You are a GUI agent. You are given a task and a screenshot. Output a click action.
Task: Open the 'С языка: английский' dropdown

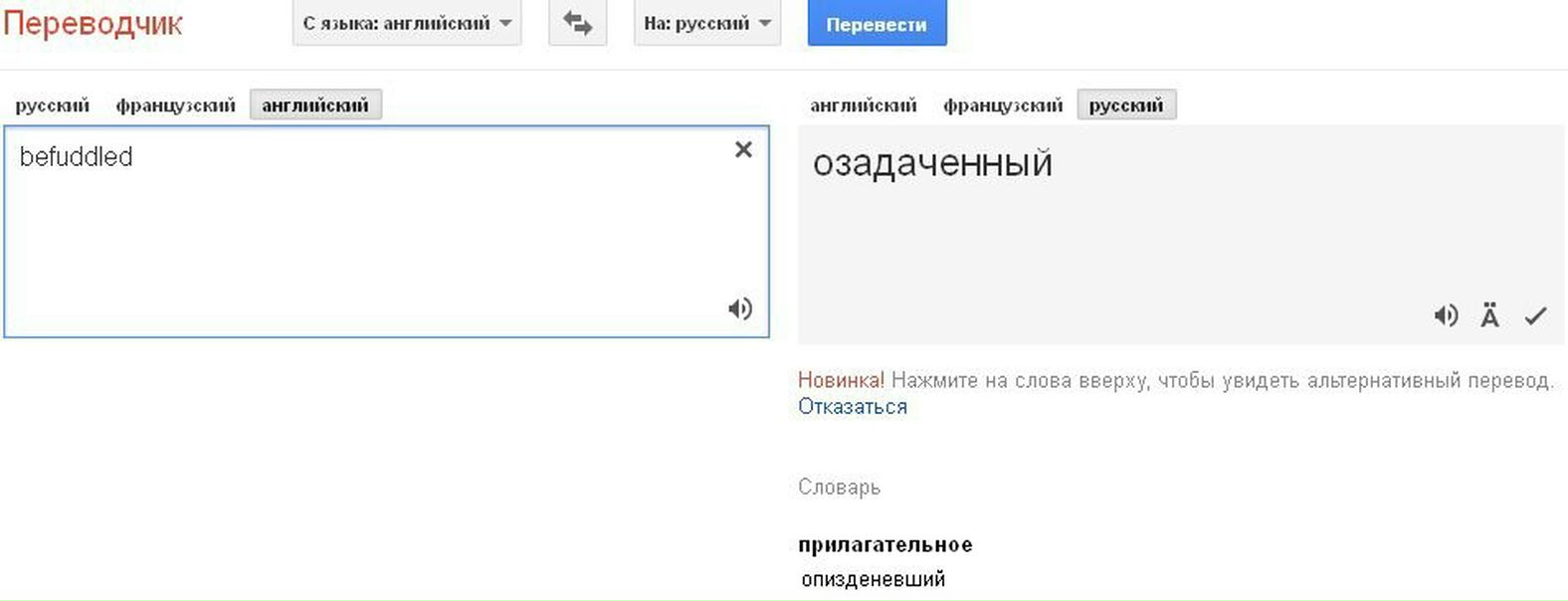[406, 23]
